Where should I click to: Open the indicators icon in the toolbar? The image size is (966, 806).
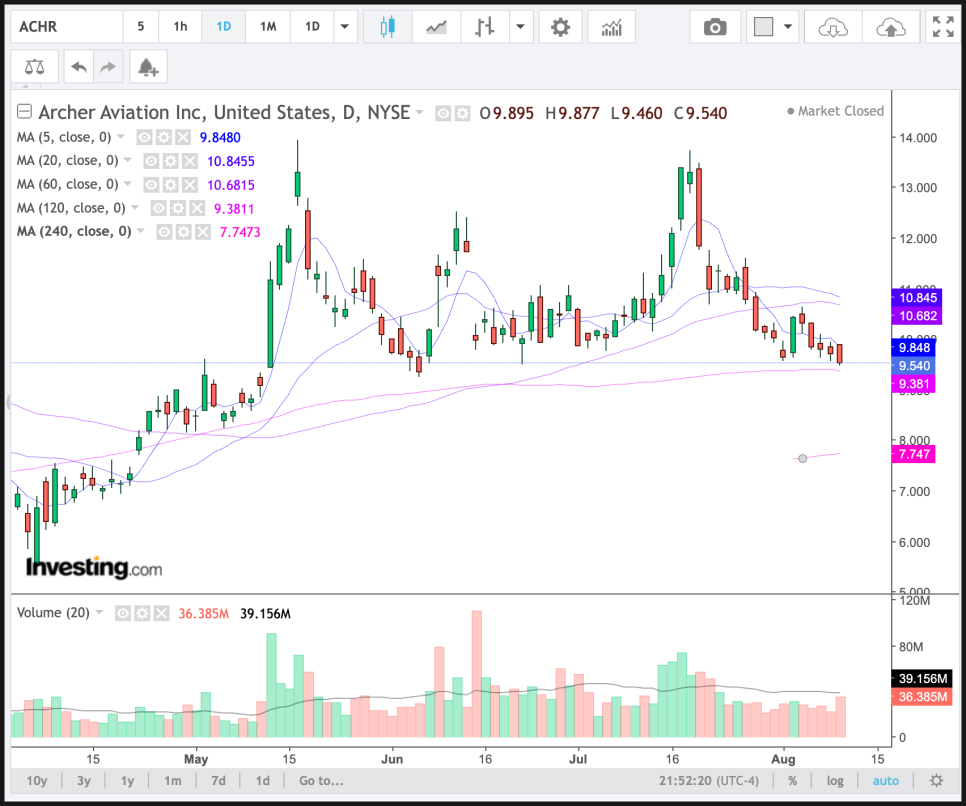[x=611, y=26]
